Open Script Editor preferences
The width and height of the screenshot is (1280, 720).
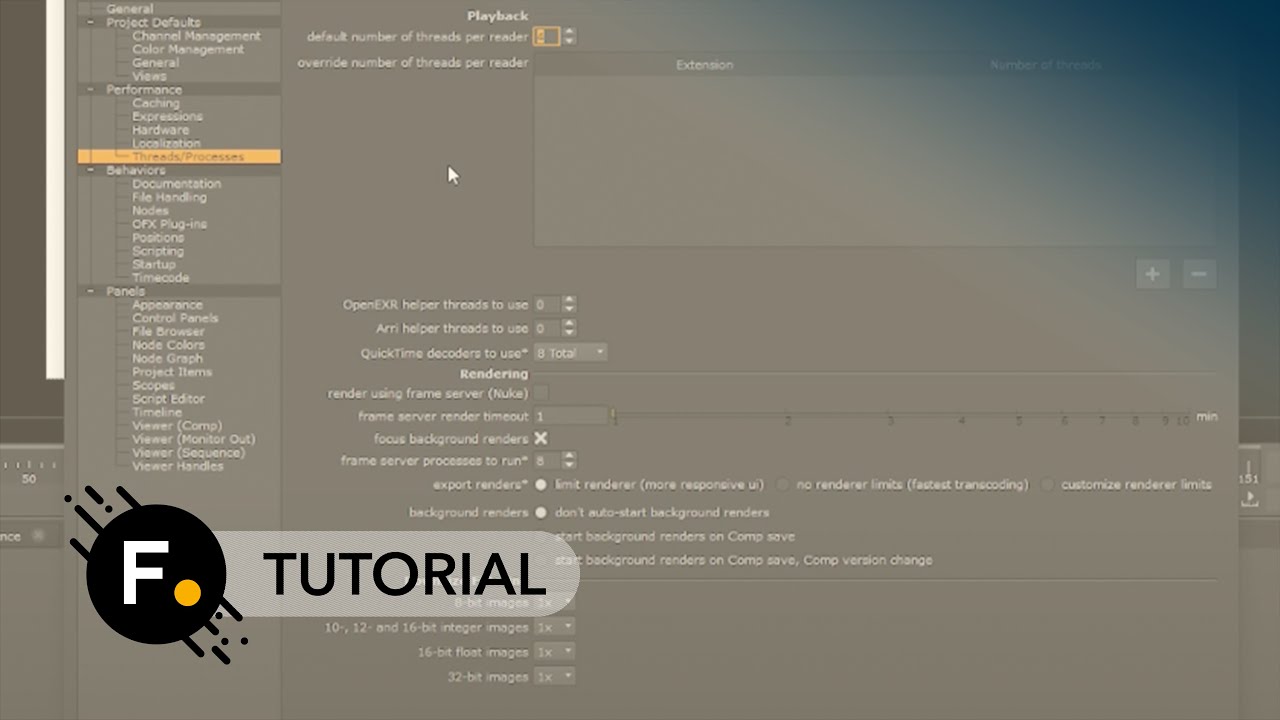[x=168, y=399]
